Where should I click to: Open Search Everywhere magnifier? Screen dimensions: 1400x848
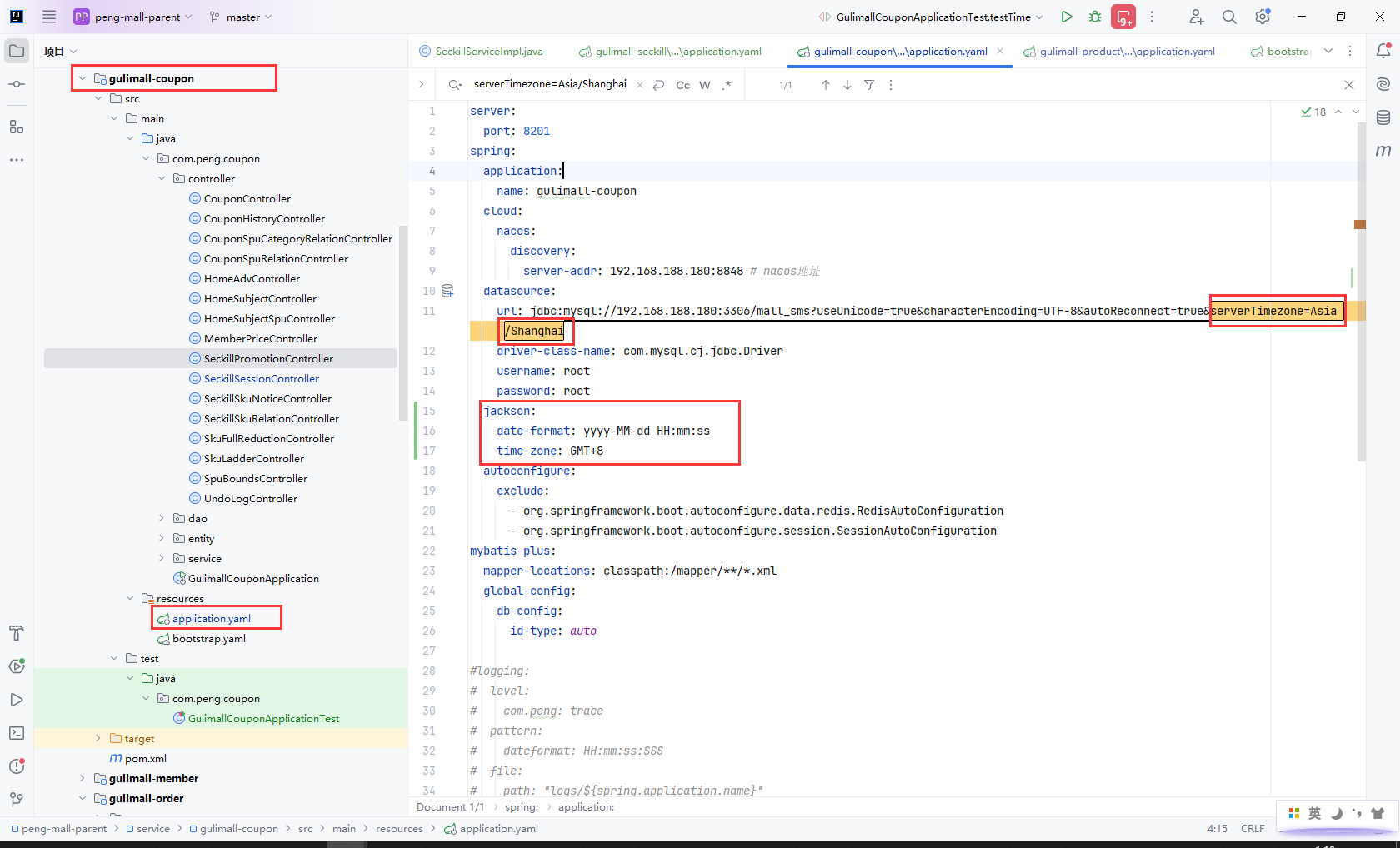[x=1229, y=17]
